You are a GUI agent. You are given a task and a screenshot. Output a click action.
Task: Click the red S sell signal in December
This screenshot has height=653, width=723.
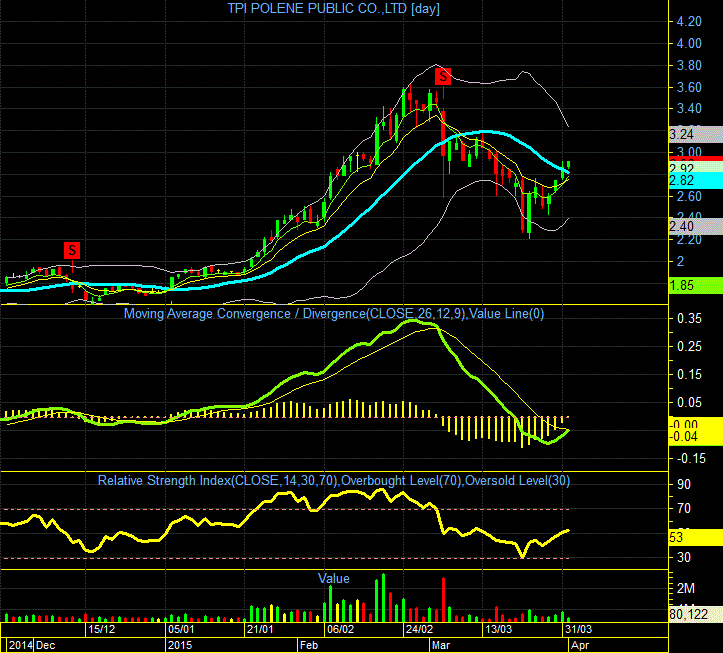[72, 250]
